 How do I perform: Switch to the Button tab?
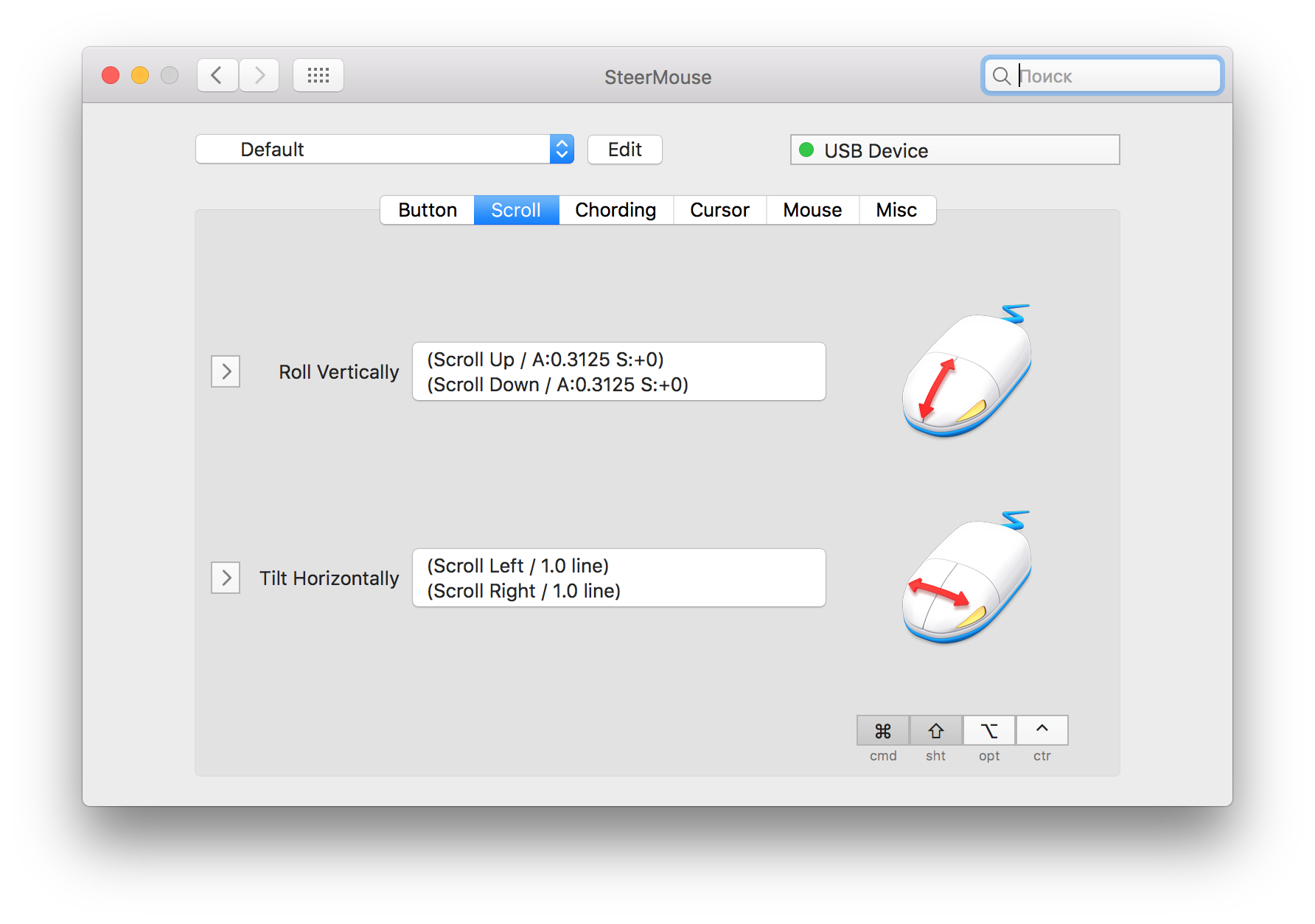[428, 210]
